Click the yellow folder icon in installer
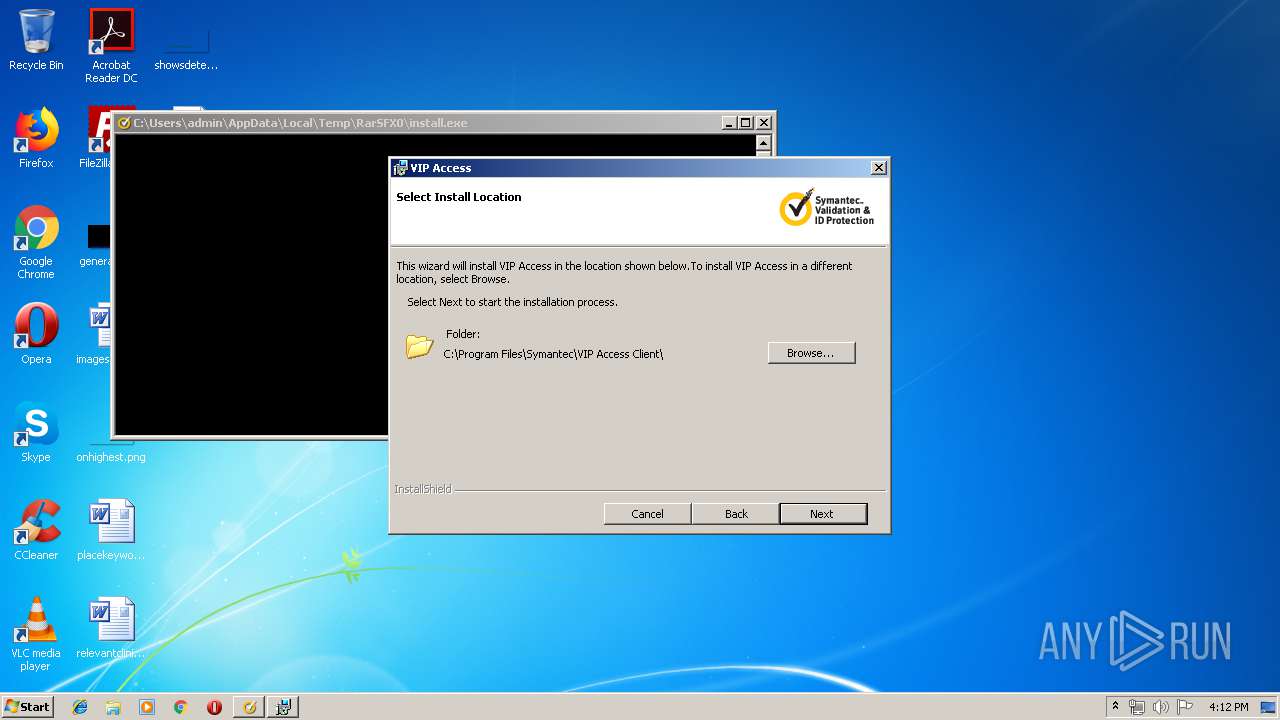Image resolution: width=1280 pixels, height=720 pixels. click(x=419, y=347)
